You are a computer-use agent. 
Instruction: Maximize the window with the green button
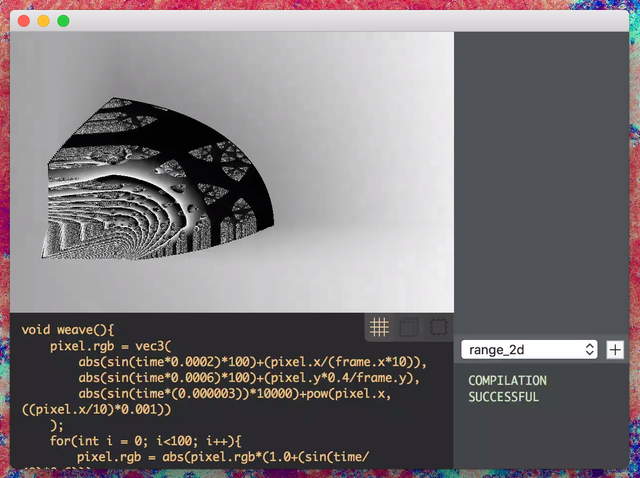(63, 21)
